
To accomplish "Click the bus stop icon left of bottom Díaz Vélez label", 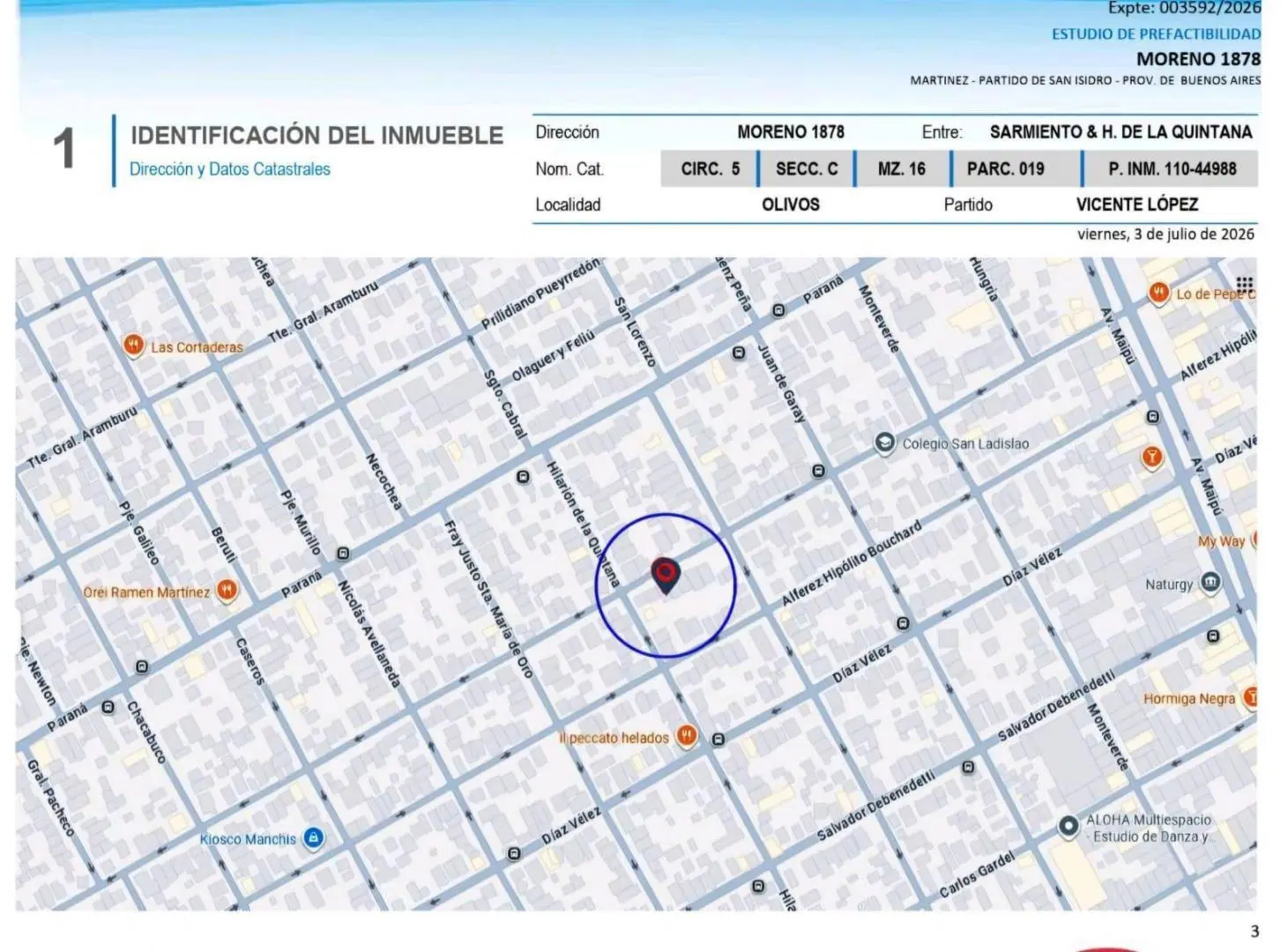I will click(515, 853).
